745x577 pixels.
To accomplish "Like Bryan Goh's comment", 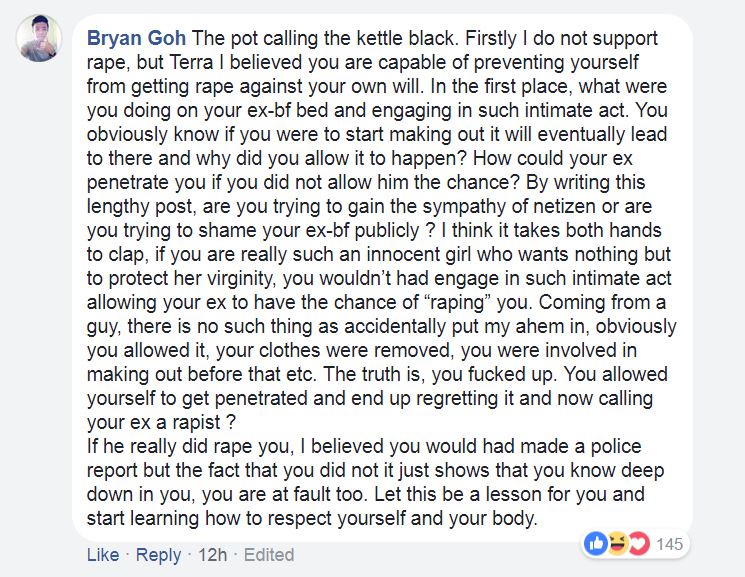I will coord(103,555).
